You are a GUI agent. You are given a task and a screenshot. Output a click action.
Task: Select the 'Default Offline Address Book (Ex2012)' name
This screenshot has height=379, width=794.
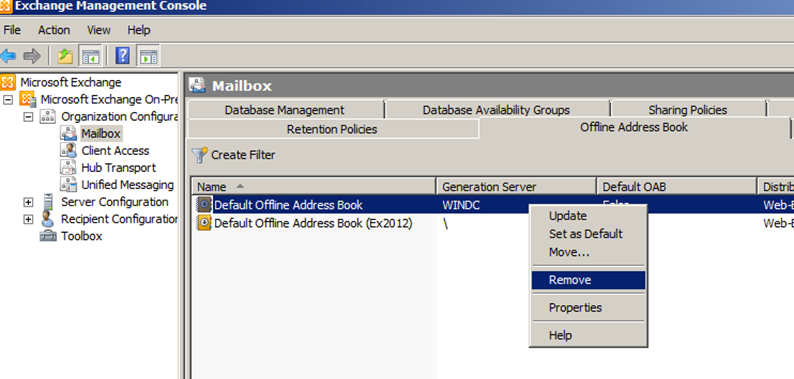point(313,223)
